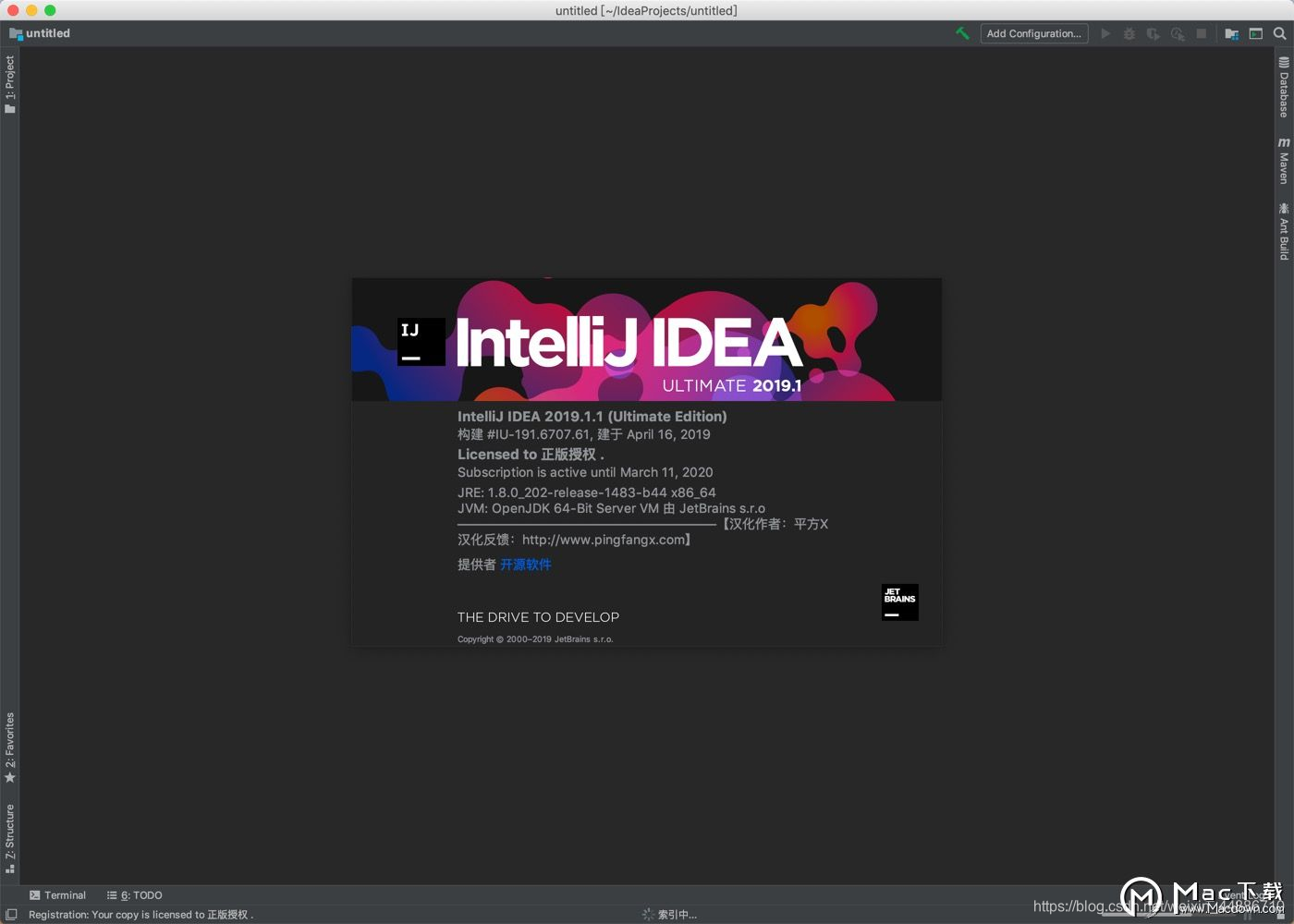Image resolution: width=1294 pixels, height=924 pixels.
Task: Click the IJ logo in splash banner
Action: pyautogui.click(x=421, y=342)
